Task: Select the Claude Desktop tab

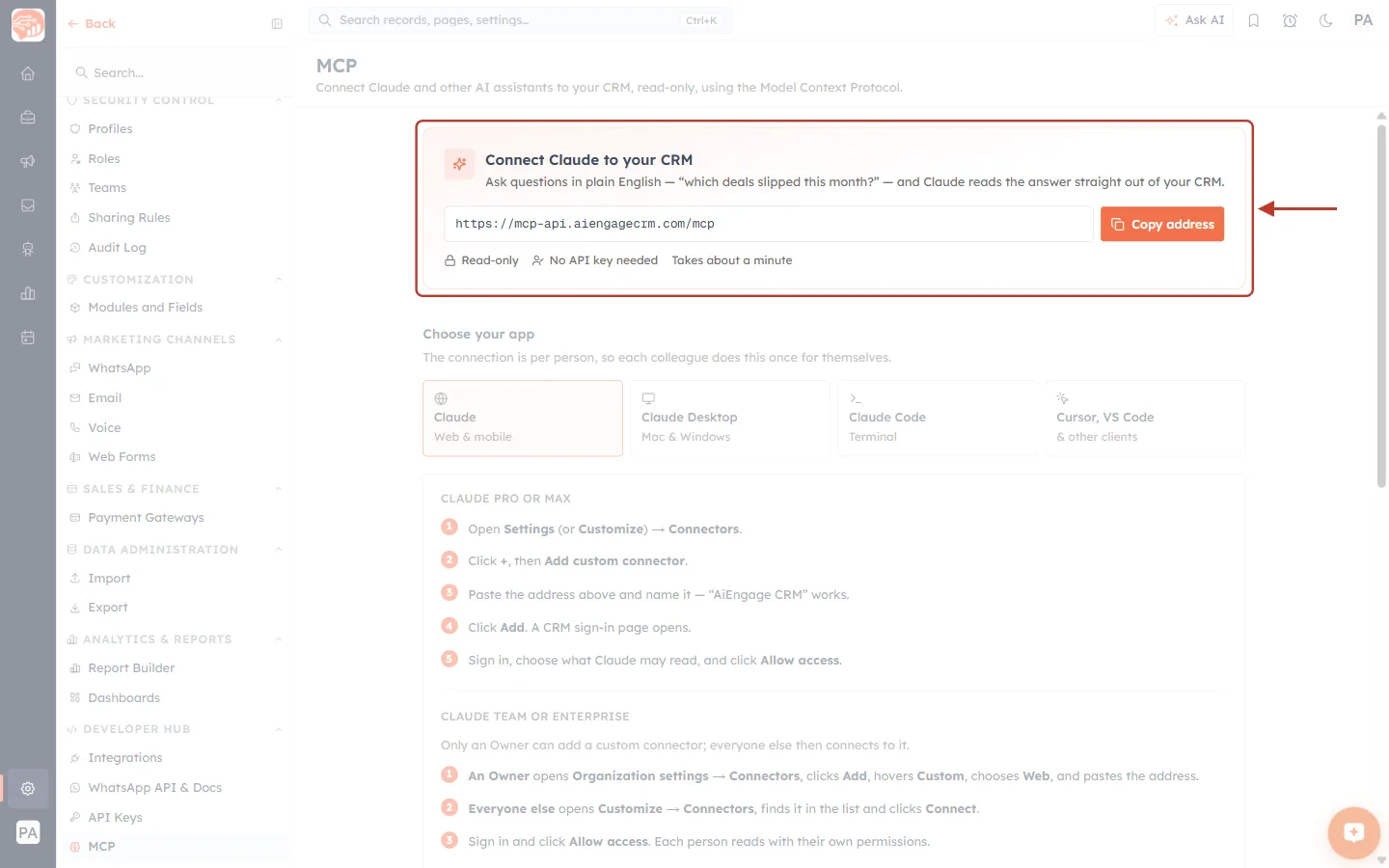Action: click(x=730, y=418)
